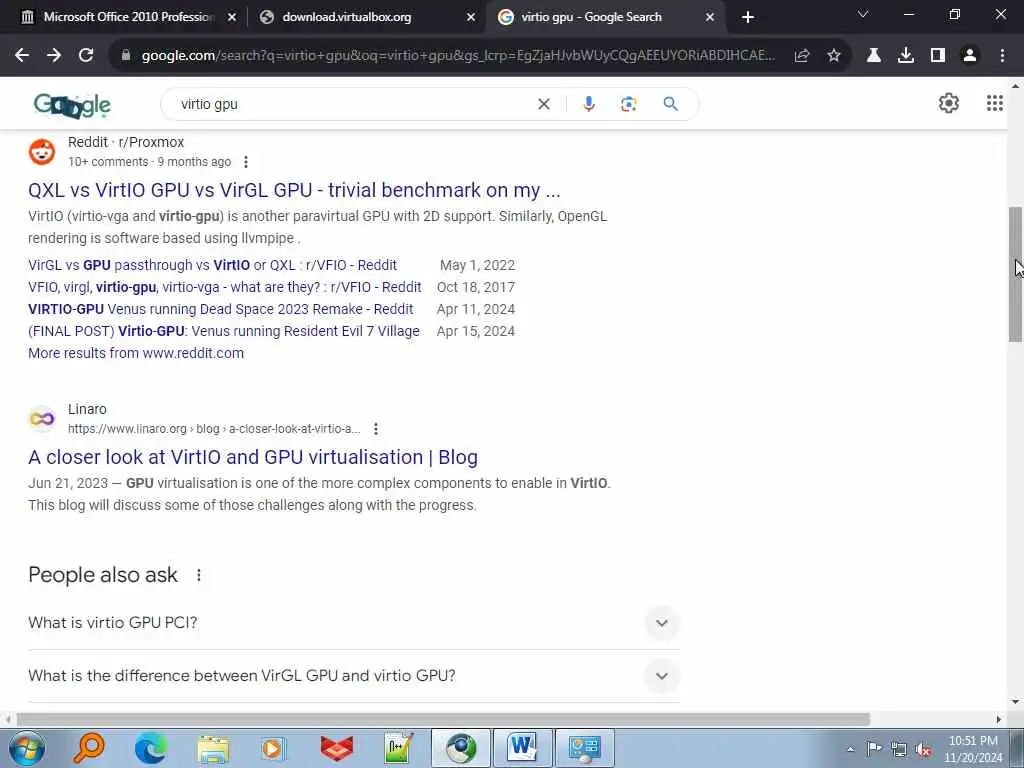Screen dimensions: 1024x768
Task: Open Google quick settings gear
Action: point(948,103)
